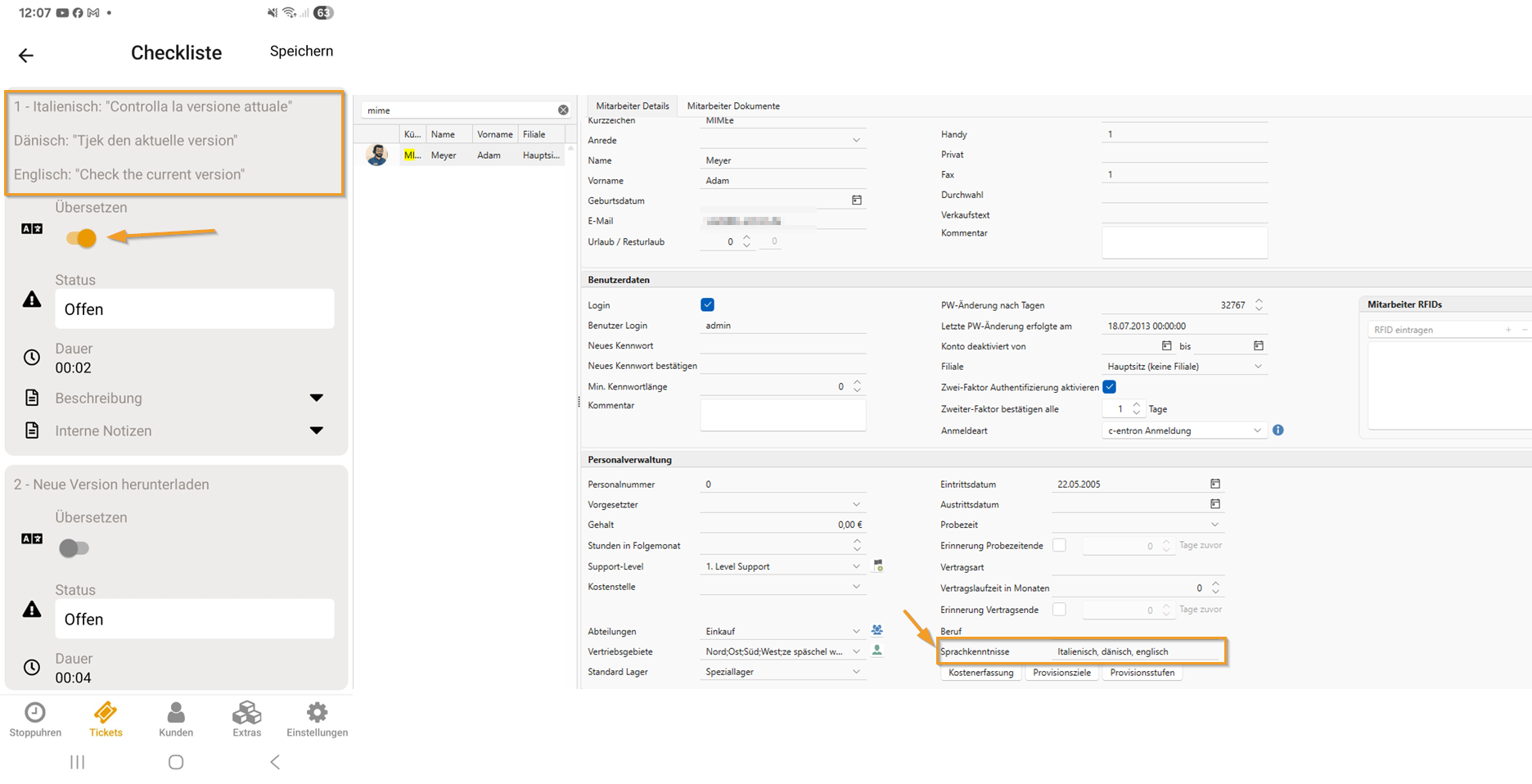Clear the 'mime' search field
Image resolution: width=1532 pixels, height=784 pixels.
click(563, 110)
